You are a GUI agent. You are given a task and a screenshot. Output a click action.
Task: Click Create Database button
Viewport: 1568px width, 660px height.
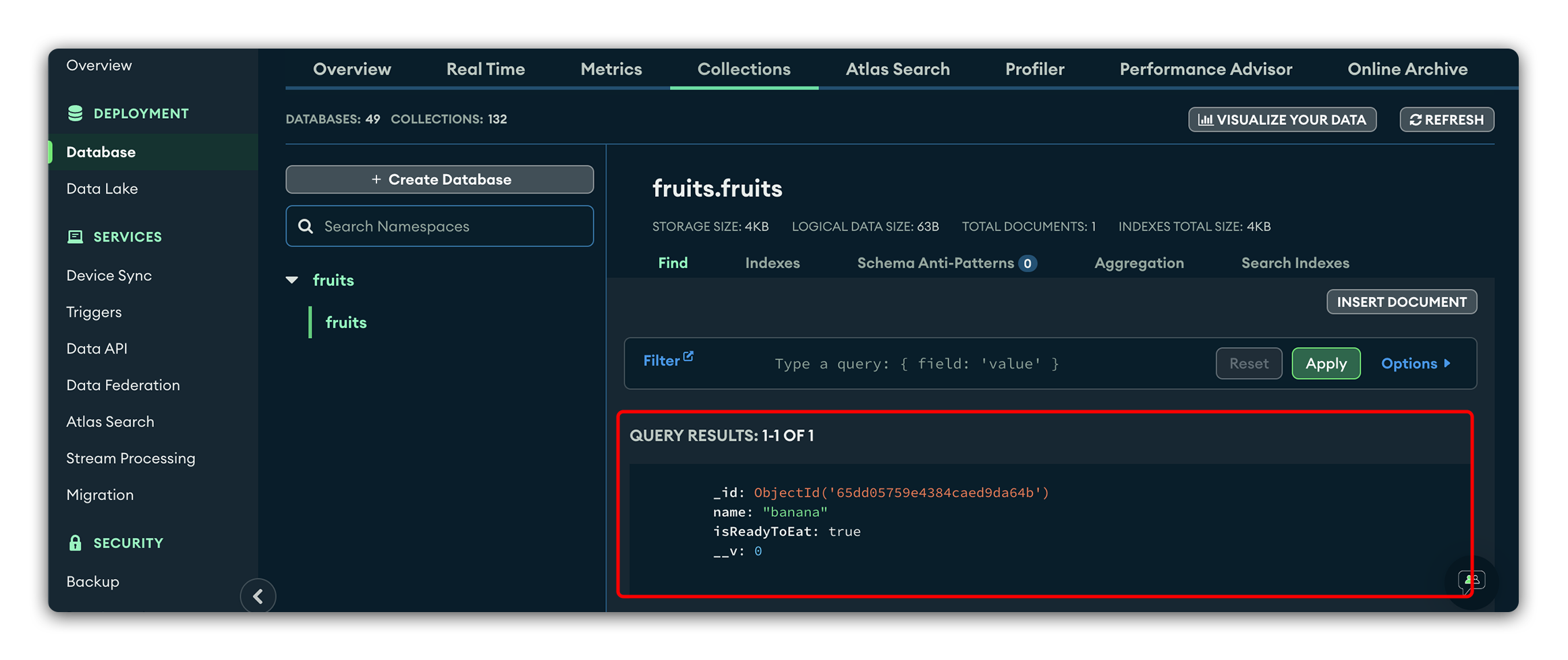click(x=439, y=180)
